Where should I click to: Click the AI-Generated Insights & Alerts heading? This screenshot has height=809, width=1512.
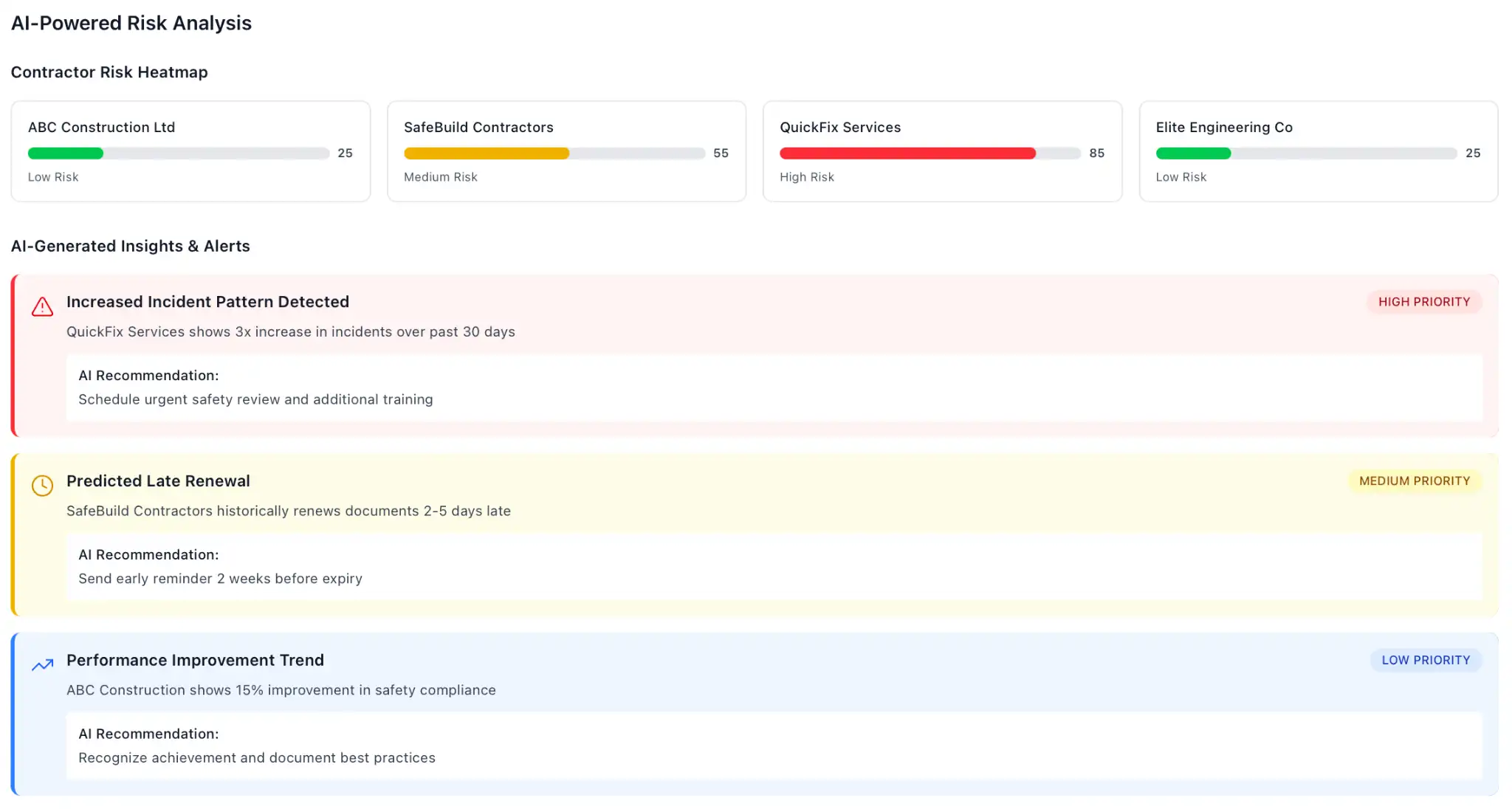click(x=131, y=246)
